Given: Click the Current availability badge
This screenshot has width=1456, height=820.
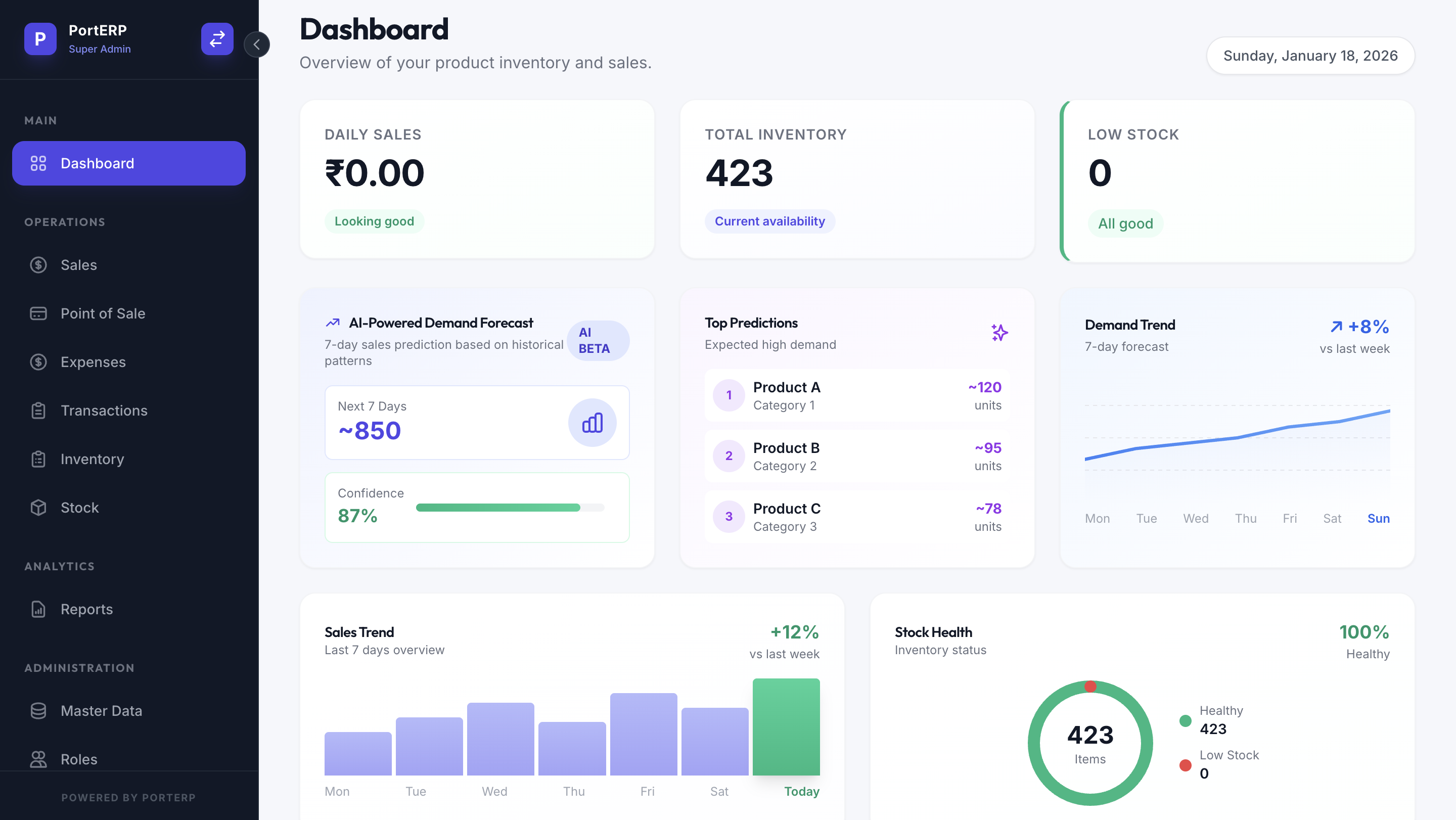Looking at the screenshot, I should tap(770, 221).
